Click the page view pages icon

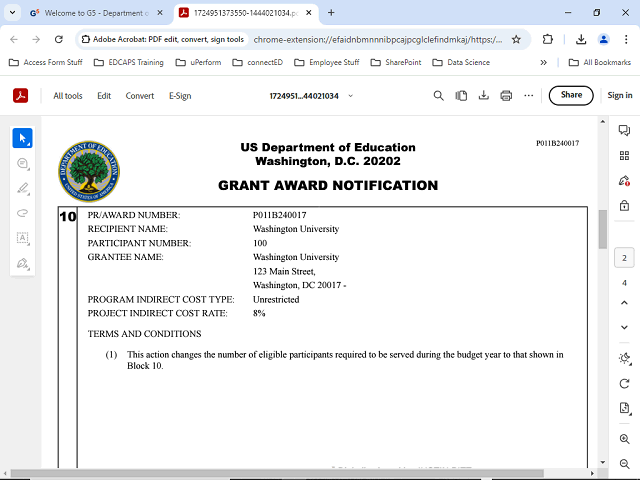461,96
